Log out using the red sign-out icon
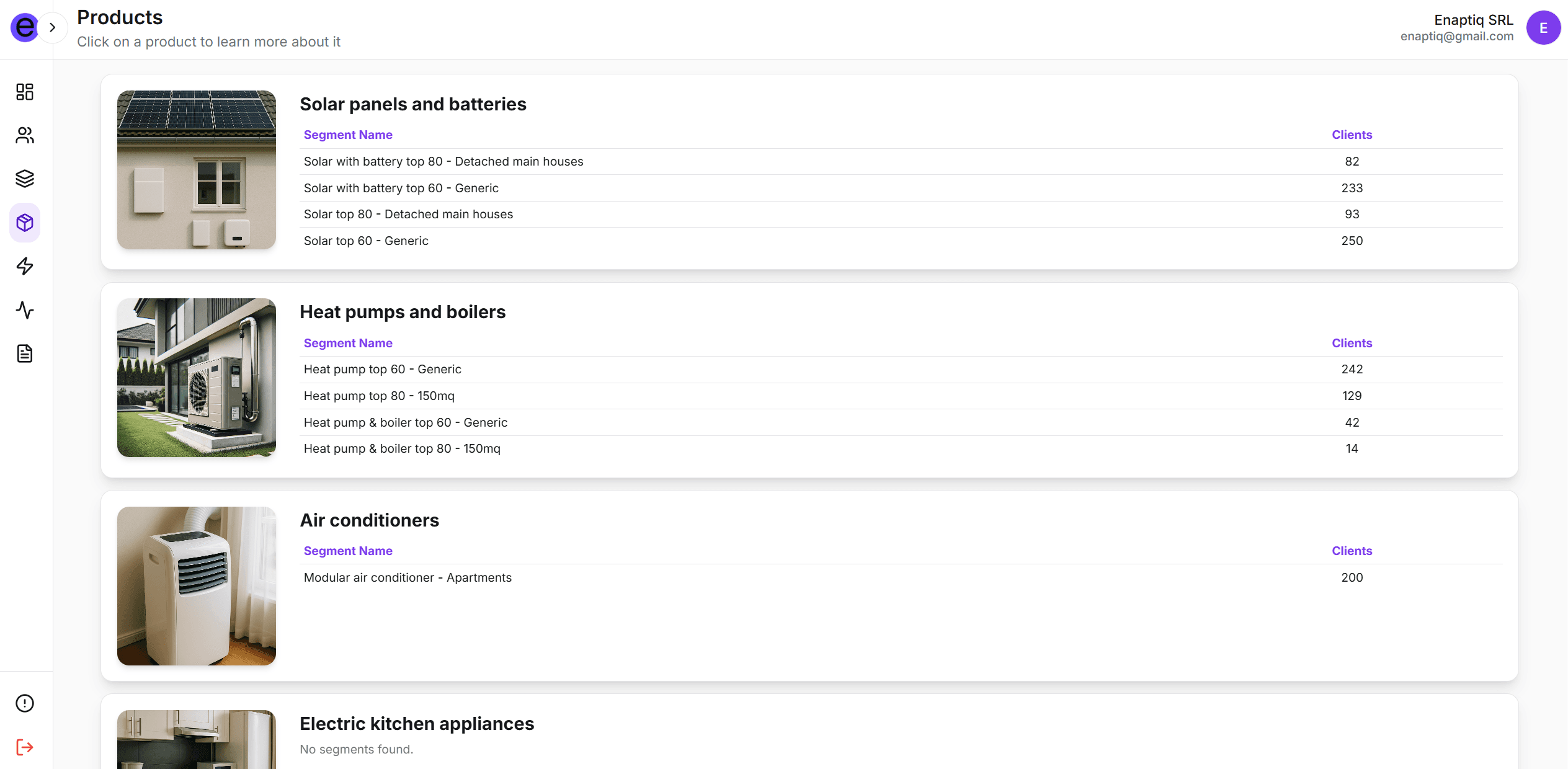 coord(24,747)
